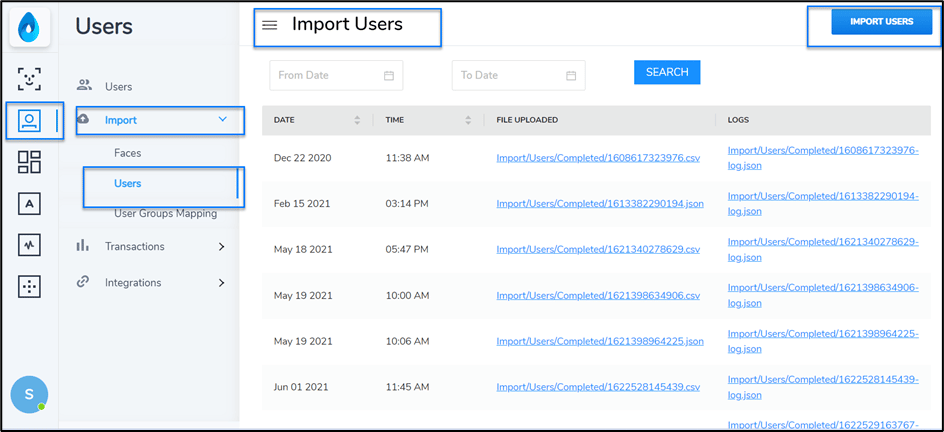Image resolution: width=944 pixels, height=432 pixels.
Task: Open the Transactions menu item
Action: point(134,246)
